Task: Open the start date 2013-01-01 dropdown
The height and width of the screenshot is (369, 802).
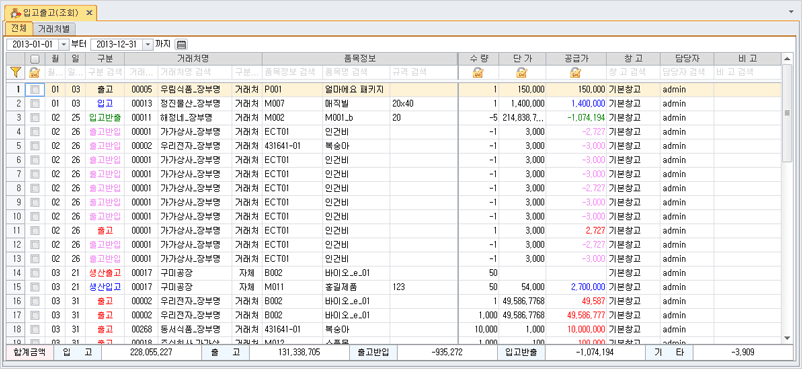Action: (64, 45)
